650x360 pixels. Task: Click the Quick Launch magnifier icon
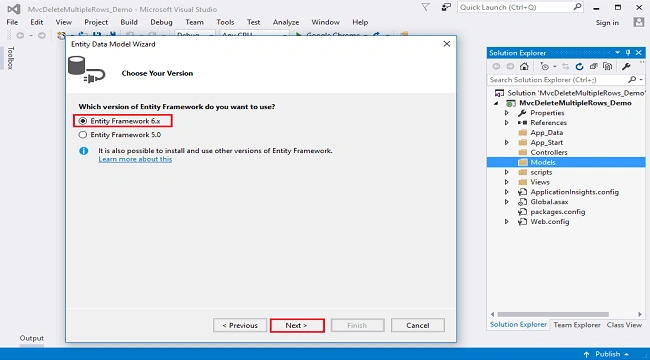pos(577,7)
